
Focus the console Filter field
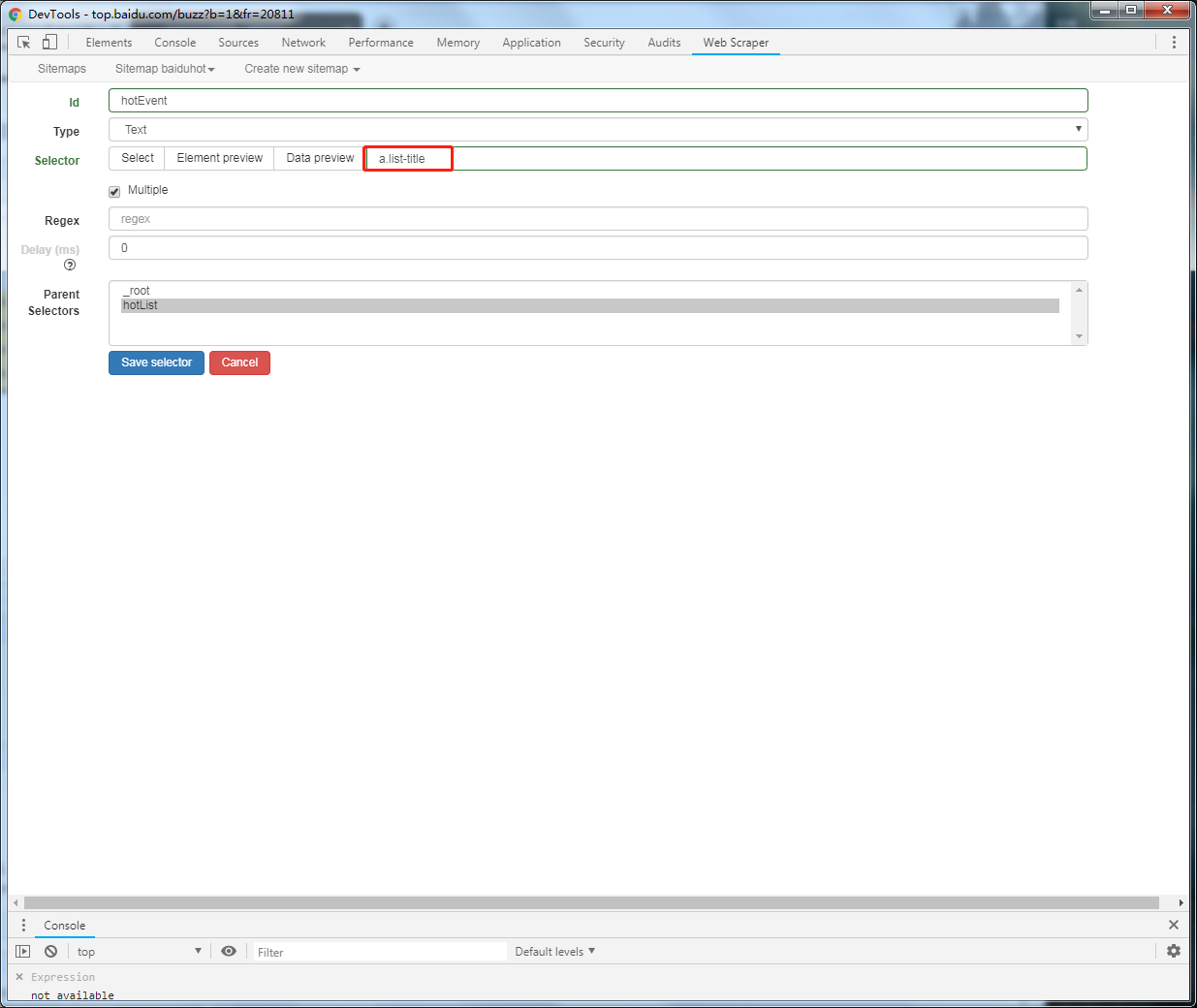click(x=380, y=952)
